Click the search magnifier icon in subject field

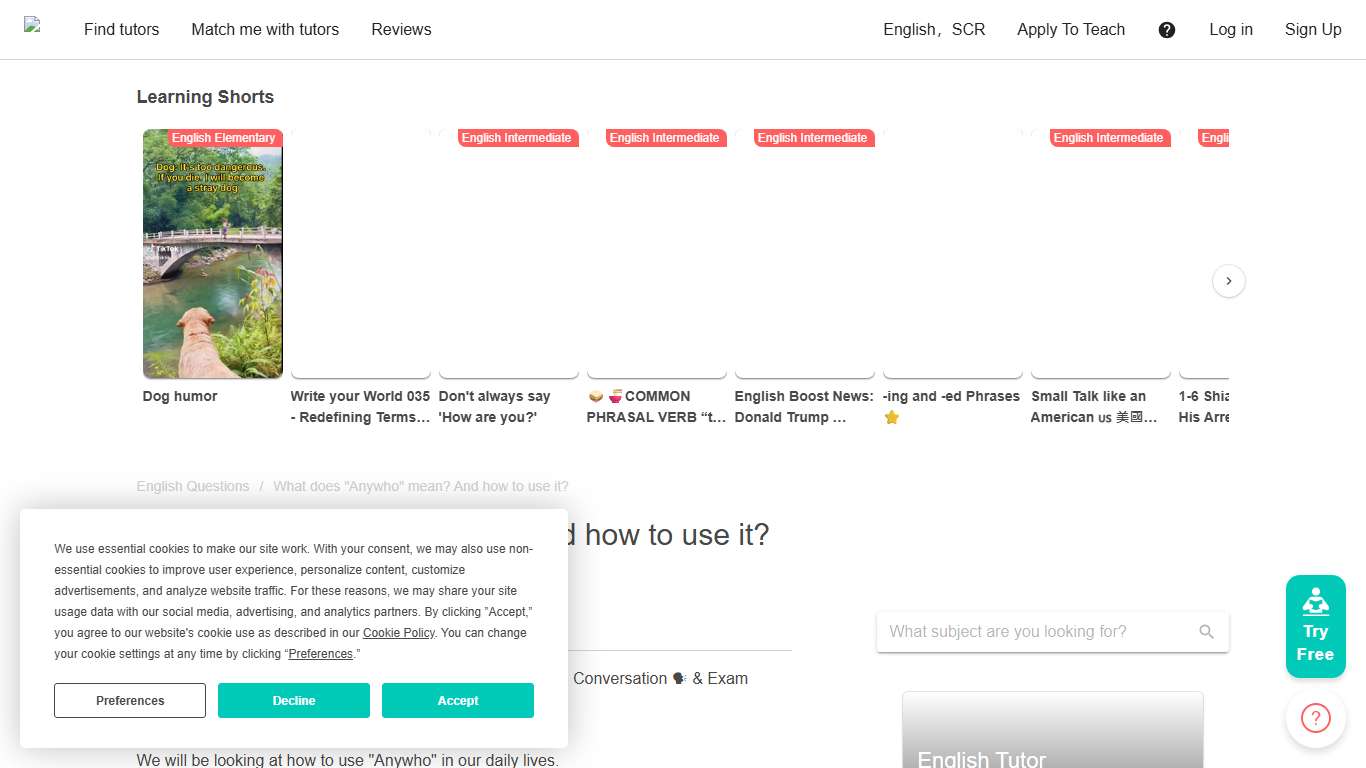(x=1207, y=631)
